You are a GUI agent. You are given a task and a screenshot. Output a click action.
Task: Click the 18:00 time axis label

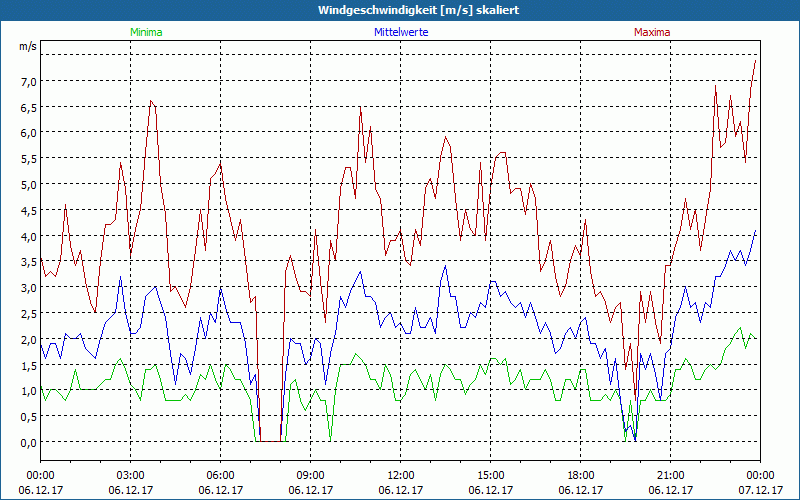[581, 476]
